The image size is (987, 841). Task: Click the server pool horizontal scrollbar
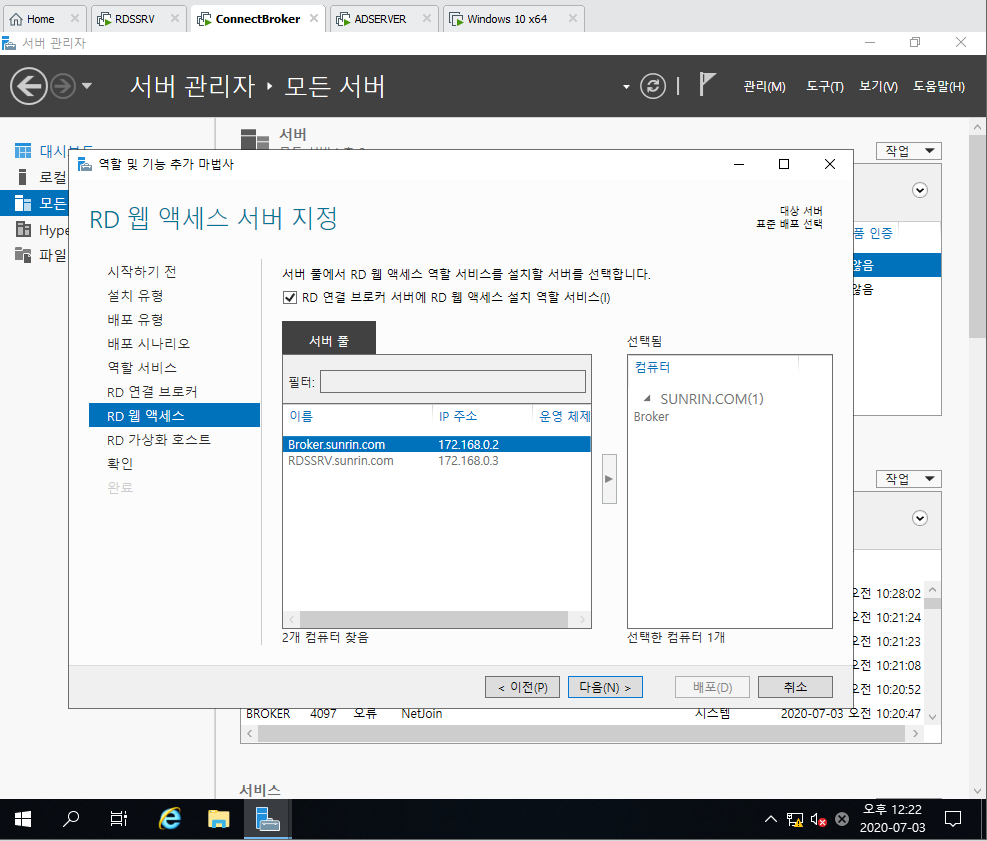click(x=434, y=619)
